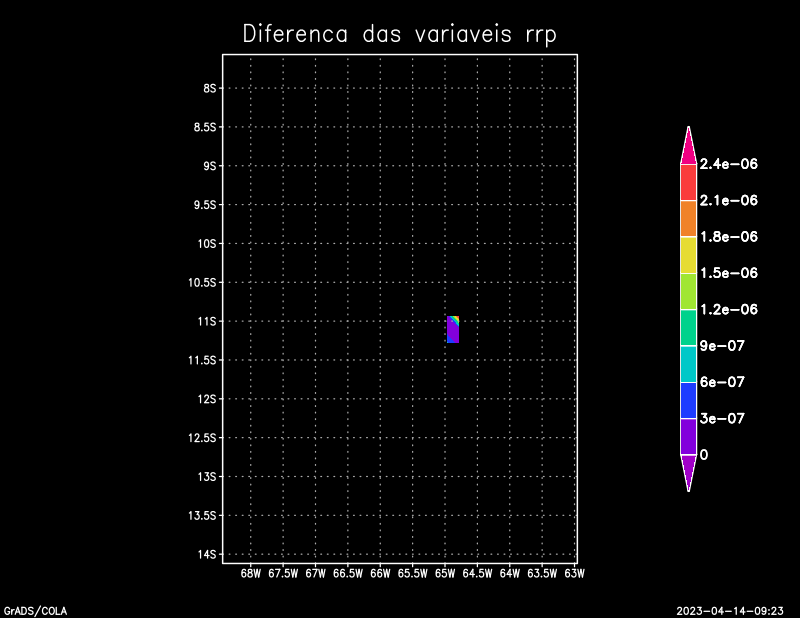Click the 0 colorbar value label
Image resolution: width=800 pixels, height=618 pixels.
point(704,455)
